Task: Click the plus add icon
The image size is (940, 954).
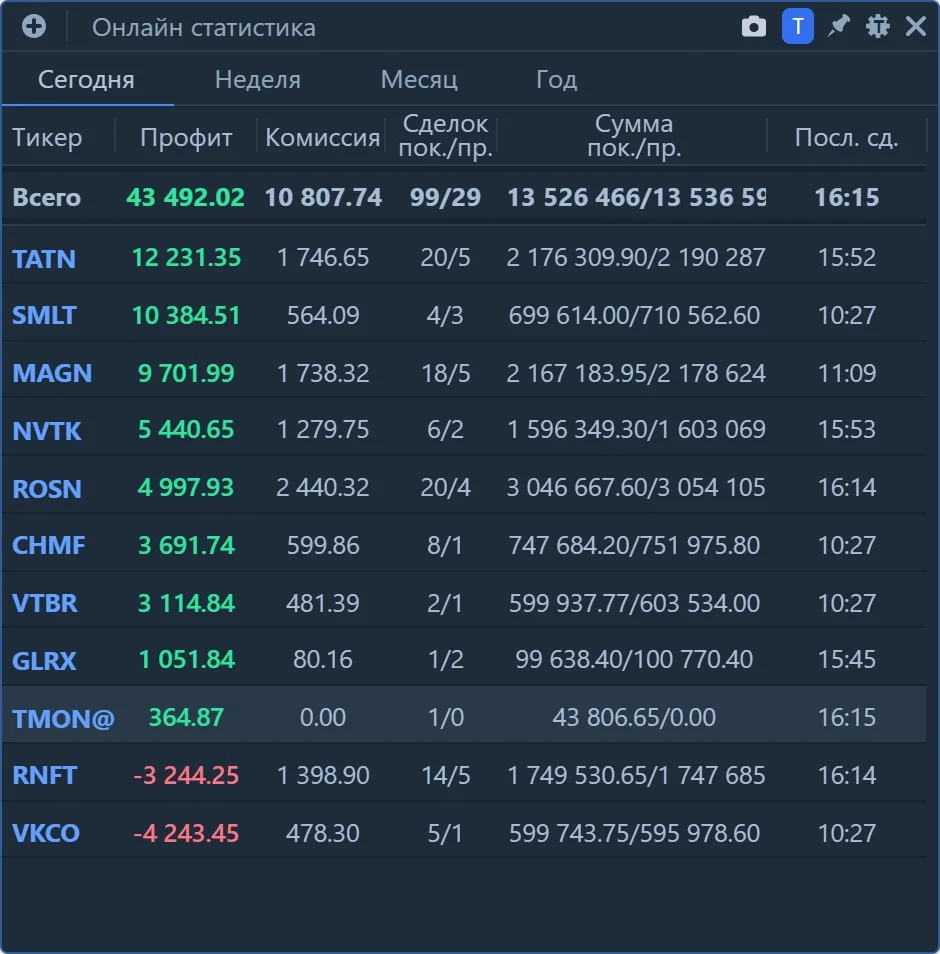Action: (33, 26)
